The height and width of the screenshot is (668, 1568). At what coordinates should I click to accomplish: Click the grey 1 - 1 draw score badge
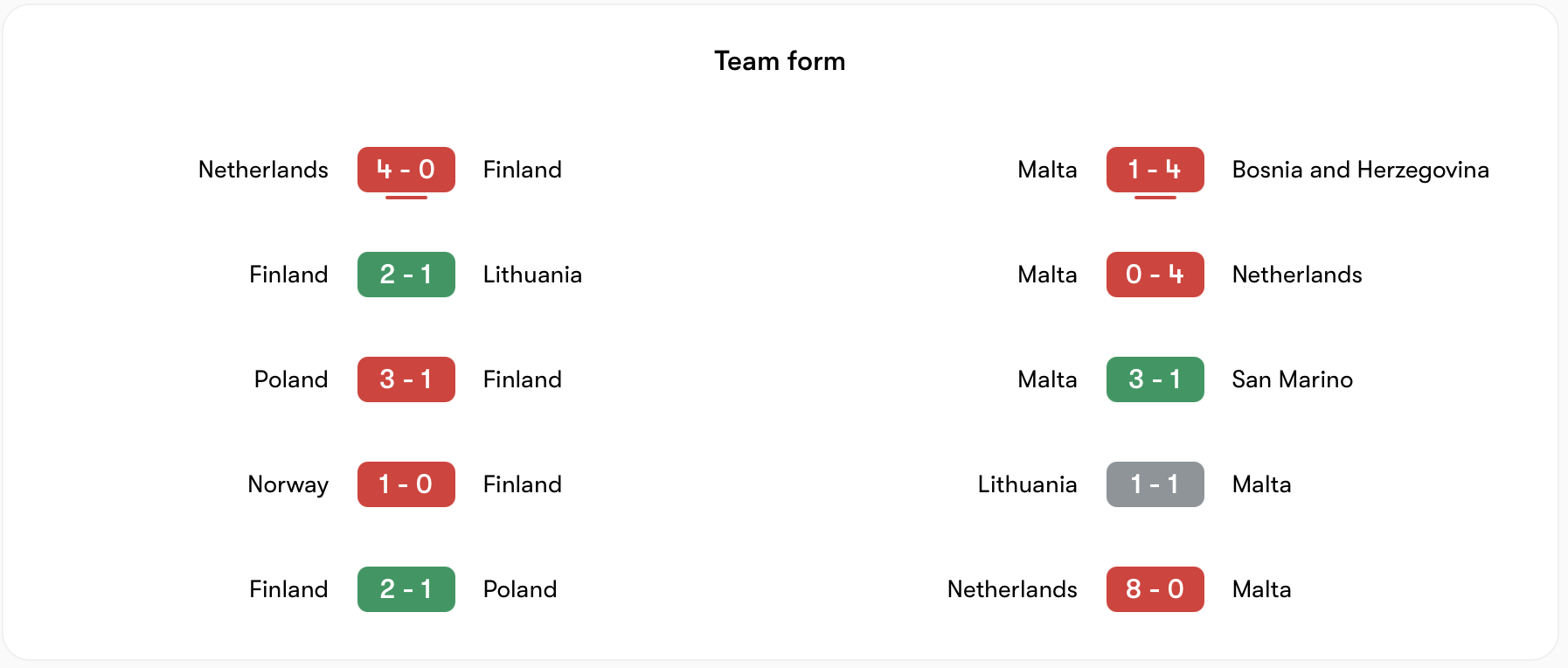(1155, 484)
